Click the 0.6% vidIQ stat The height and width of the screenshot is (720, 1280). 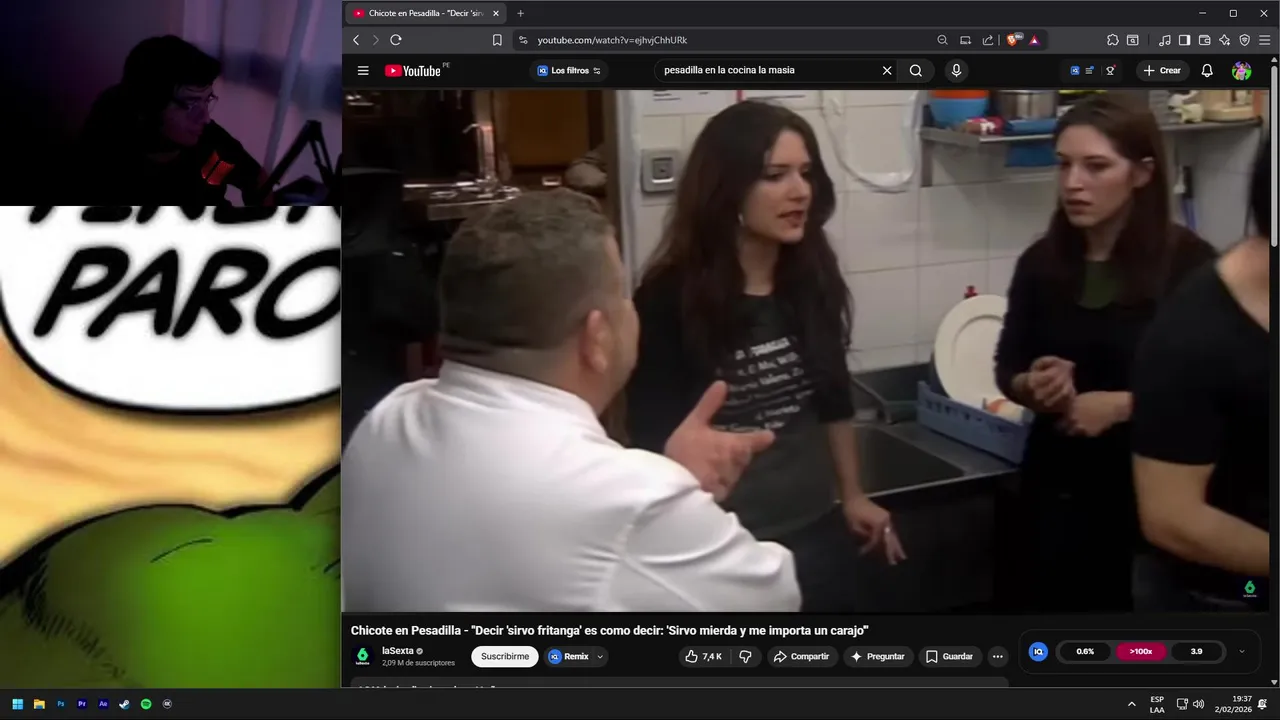pos(1085,651)
